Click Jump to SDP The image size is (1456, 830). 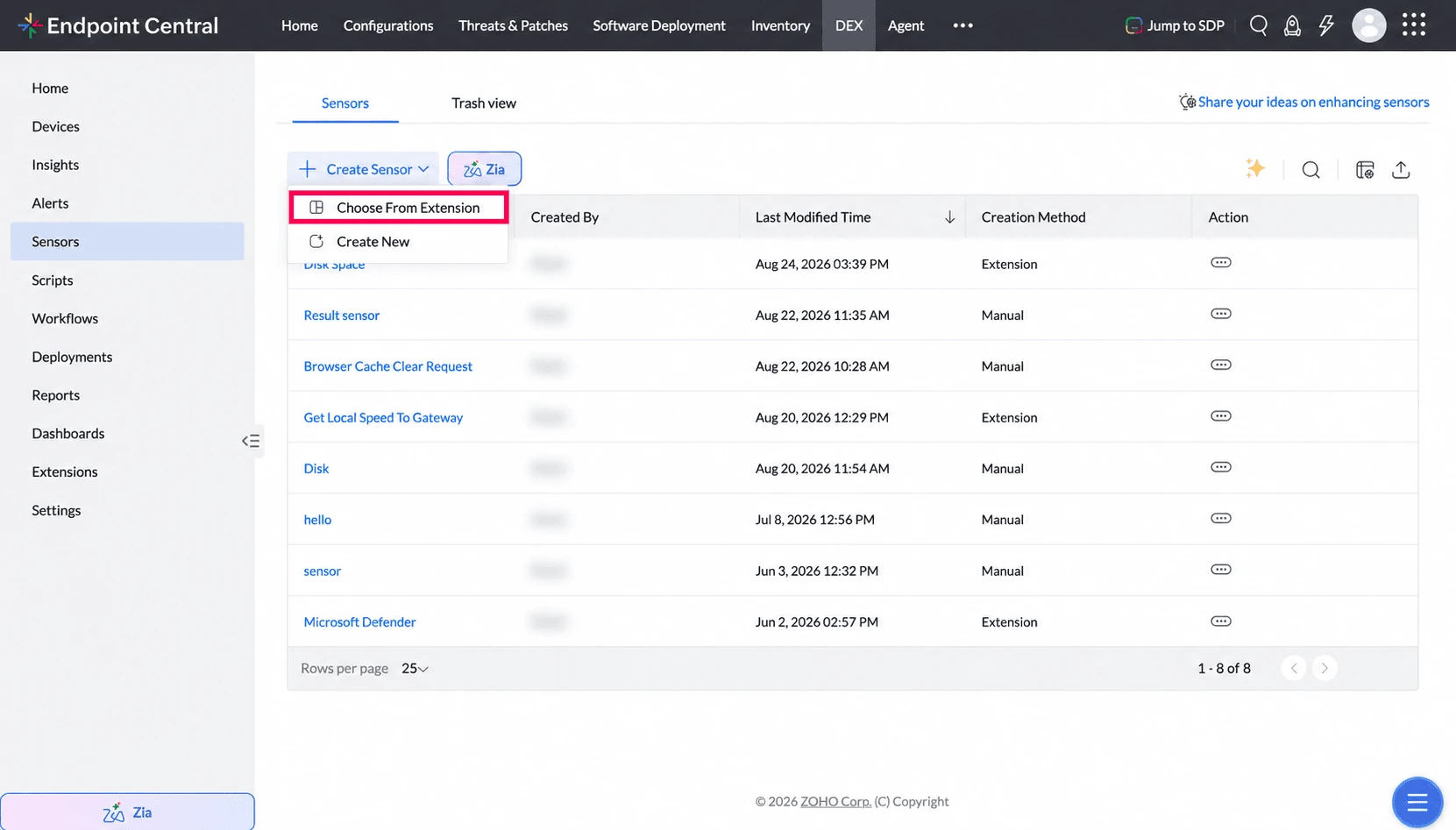pyautogui.click(x=1174, y=25)
